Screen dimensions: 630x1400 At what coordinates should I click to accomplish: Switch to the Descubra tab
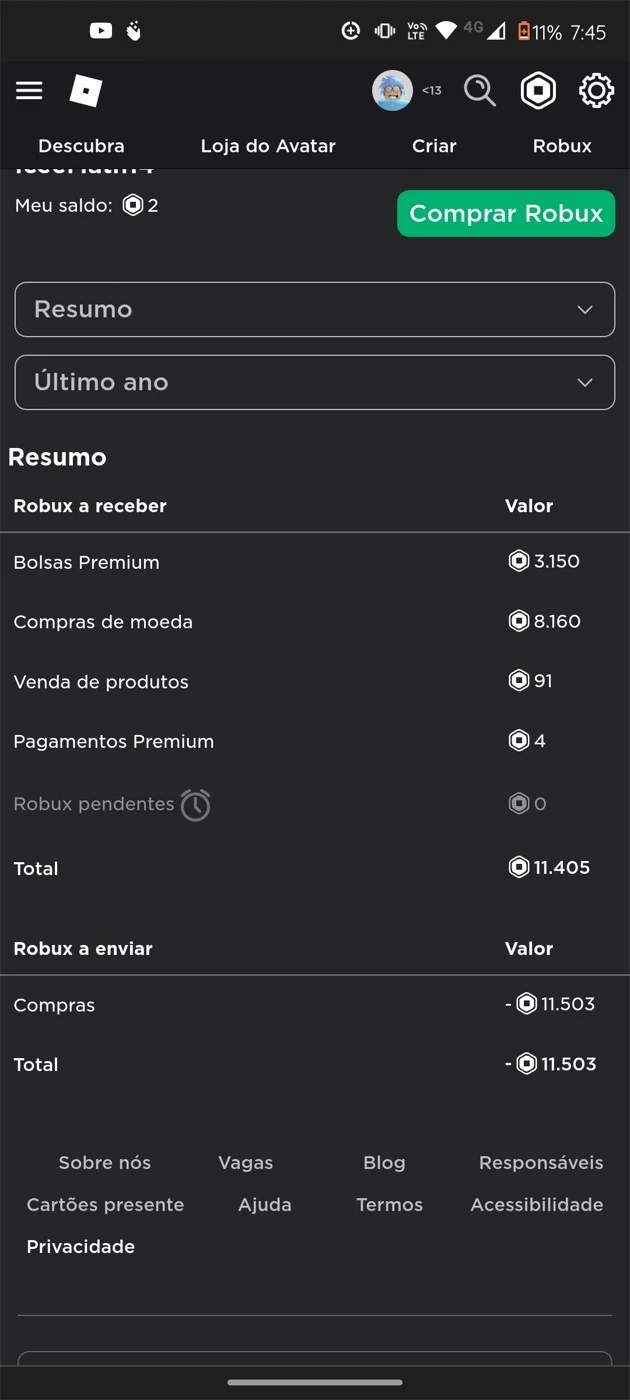[x=81, y=146]
